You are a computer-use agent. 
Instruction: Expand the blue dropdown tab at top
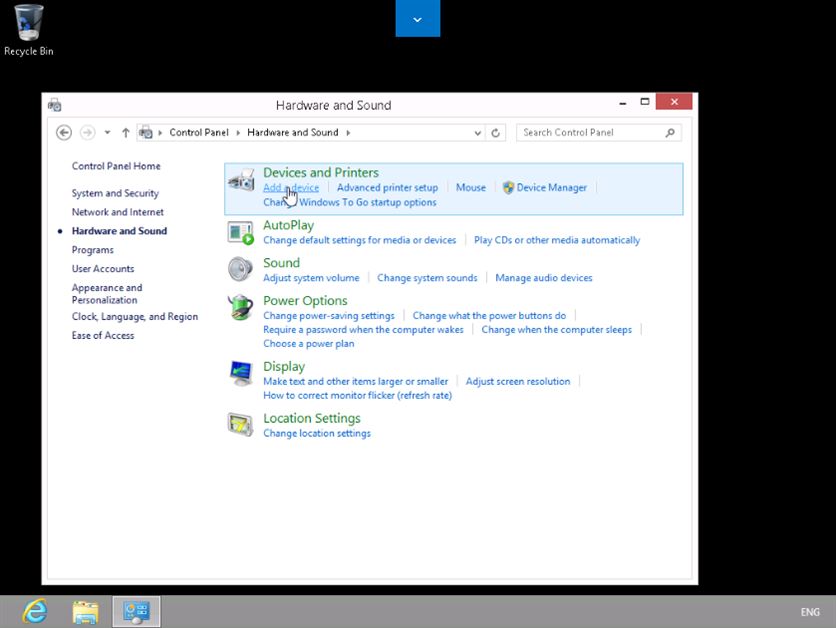pos(417,19)
